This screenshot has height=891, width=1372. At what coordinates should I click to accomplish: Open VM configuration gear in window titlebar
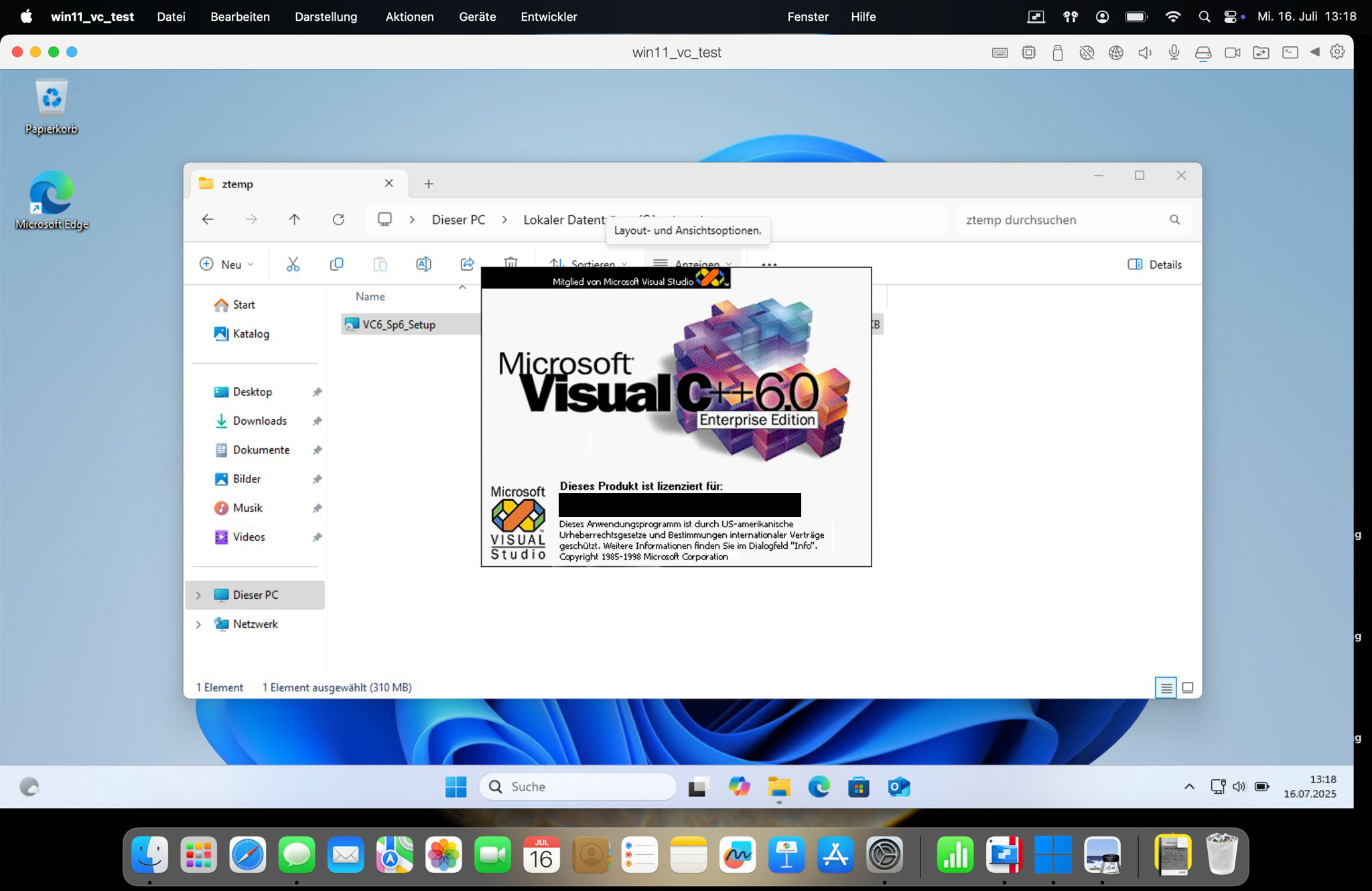click(x=1337, y=52)
